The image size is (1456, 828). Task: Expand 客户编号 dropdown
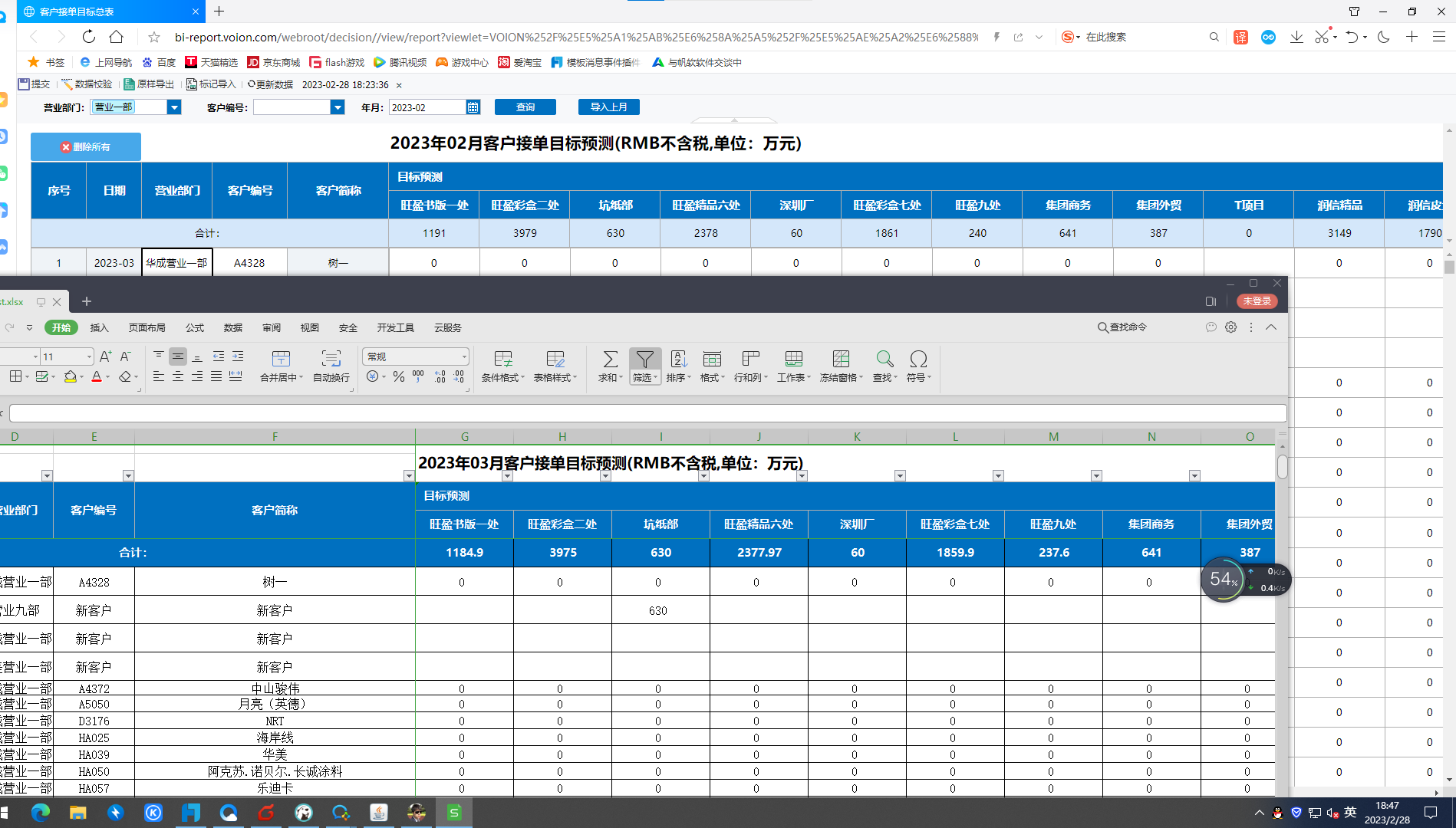[x=338, y=107]
